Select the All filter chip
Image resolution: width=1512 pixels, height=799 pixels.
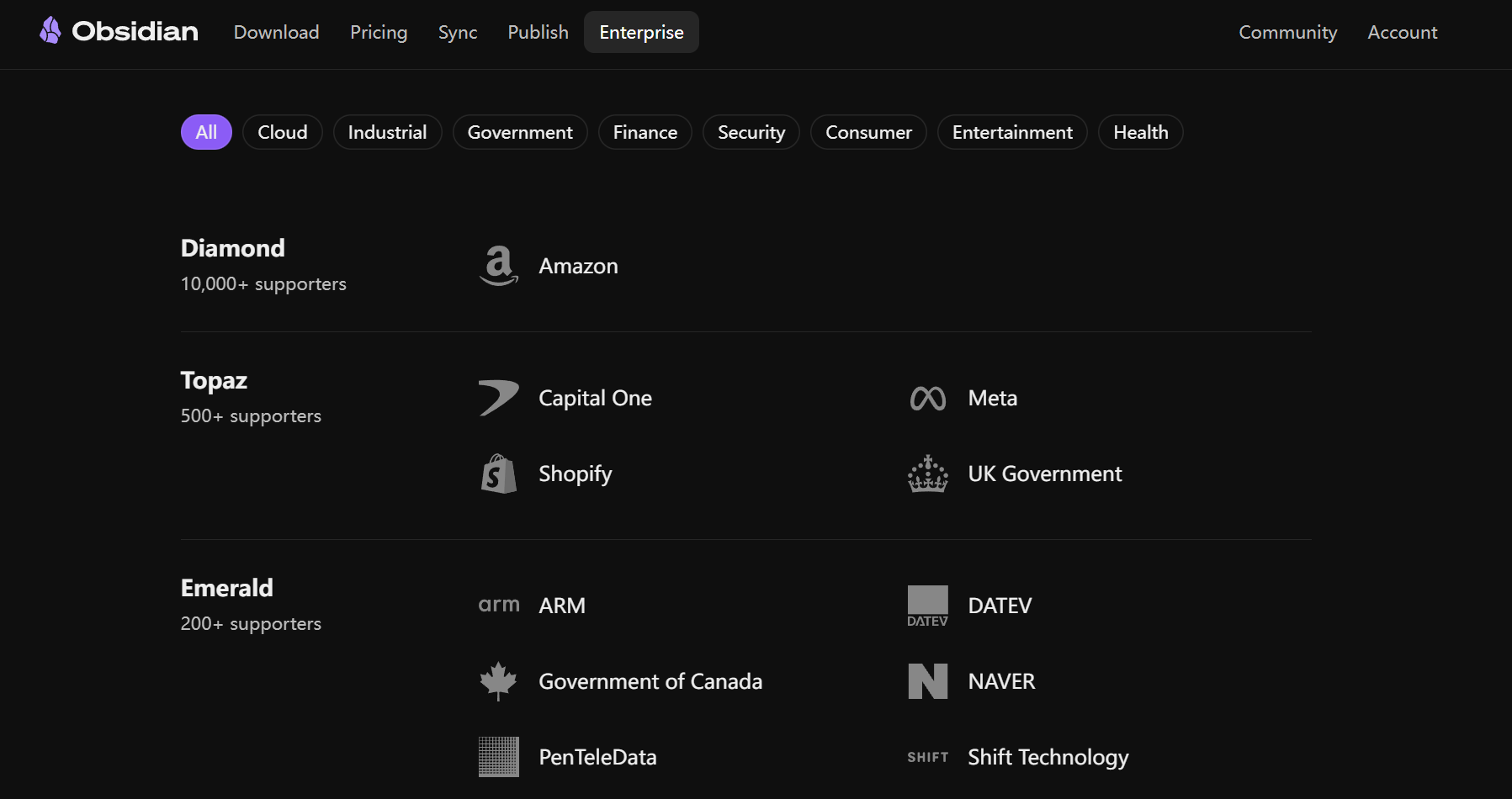pyautogui.click(x=206, y=132)
